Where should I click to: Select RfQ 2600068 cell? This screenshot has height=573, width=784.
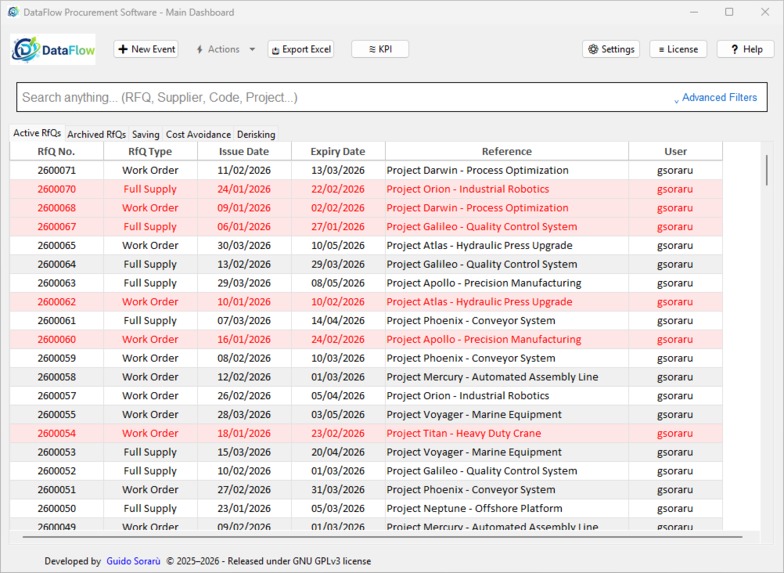point(56,208)
